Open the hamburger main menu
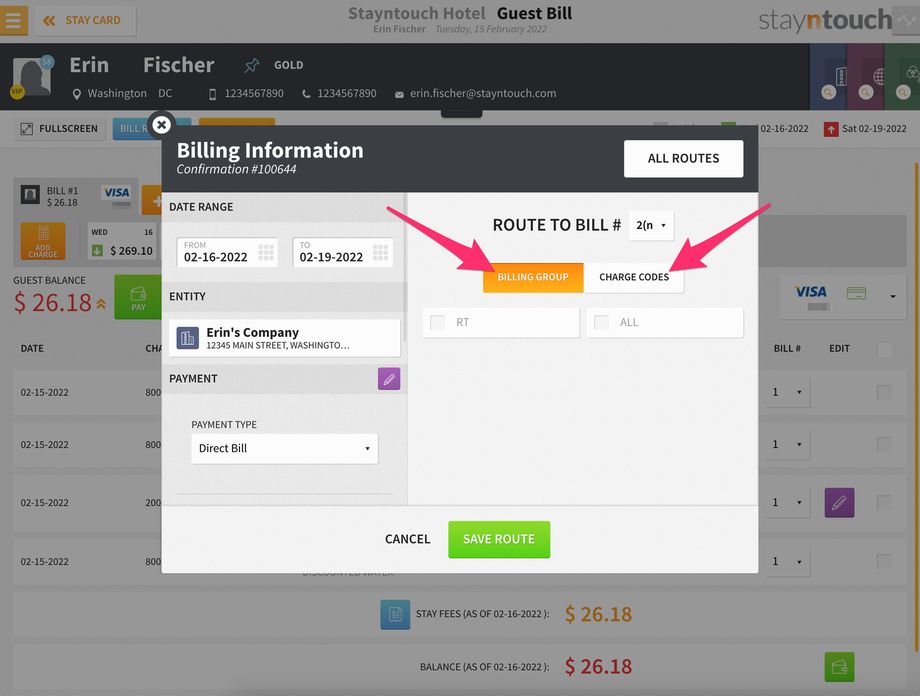This screenshot has width=920, height=696. point(13,21)
